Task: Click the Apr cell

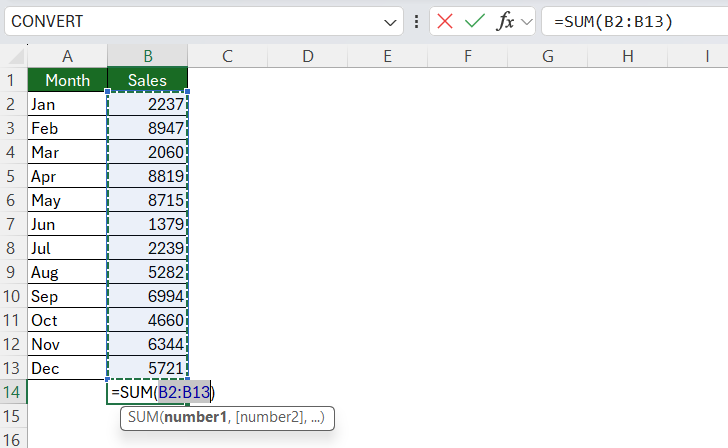Action: (x=67, y=176)
